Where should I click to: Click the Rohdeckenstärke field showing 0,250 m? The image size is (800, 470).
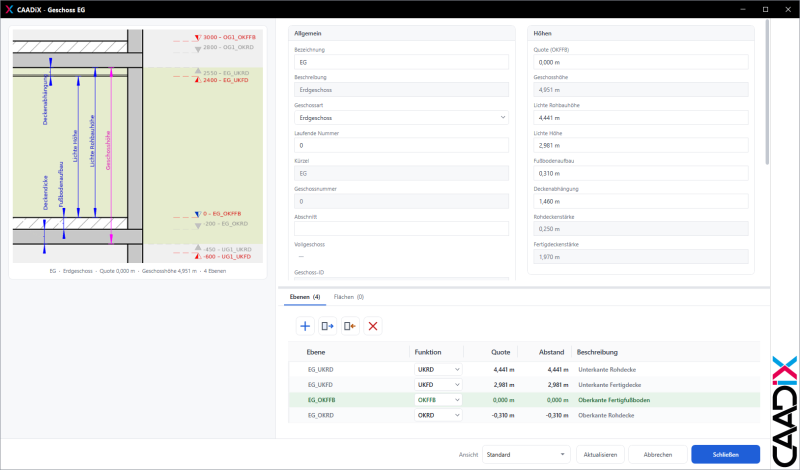tap(641, 229)
